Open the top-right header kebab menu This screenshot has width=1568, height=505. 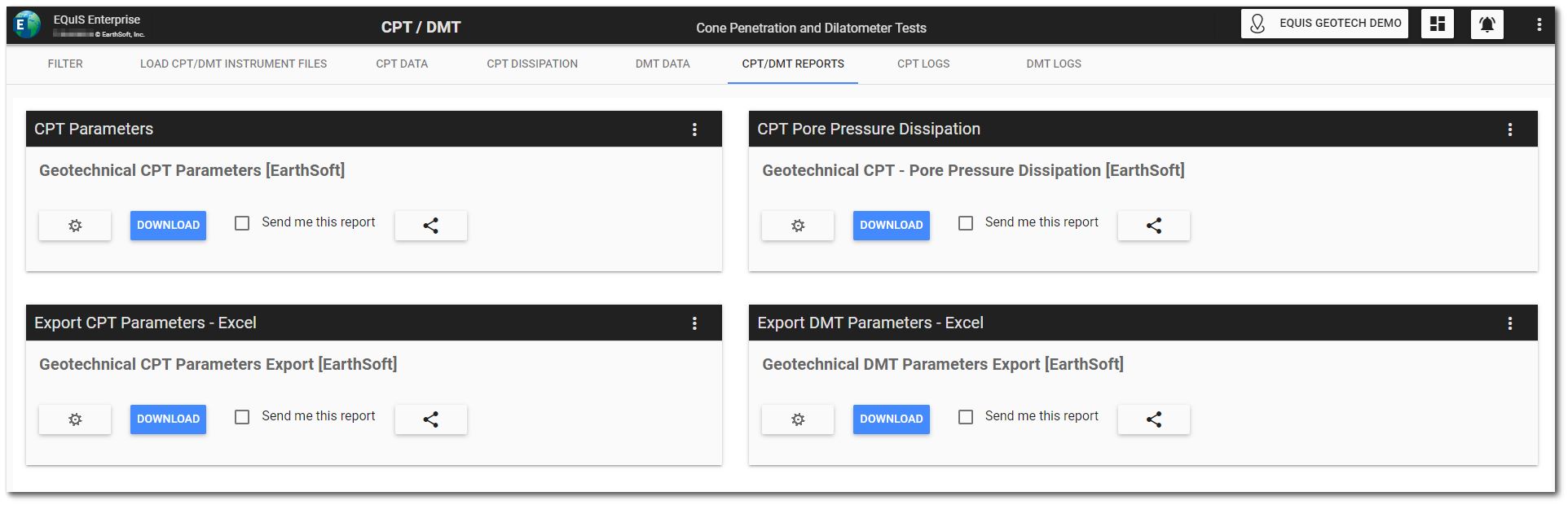(1539, 24)
